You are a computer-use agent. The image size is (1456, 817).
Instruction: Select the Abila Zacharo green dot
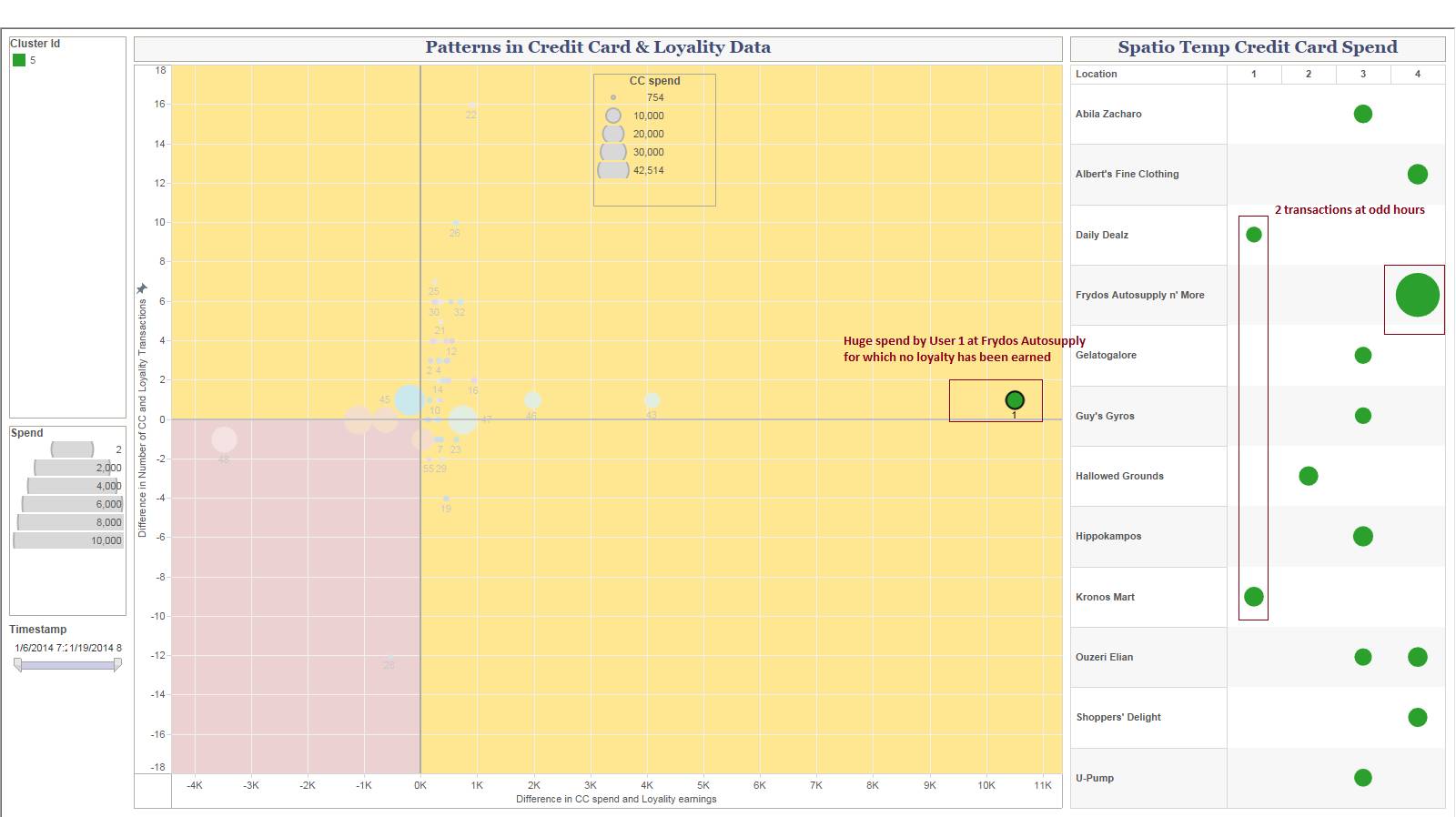pos(1362,114)
